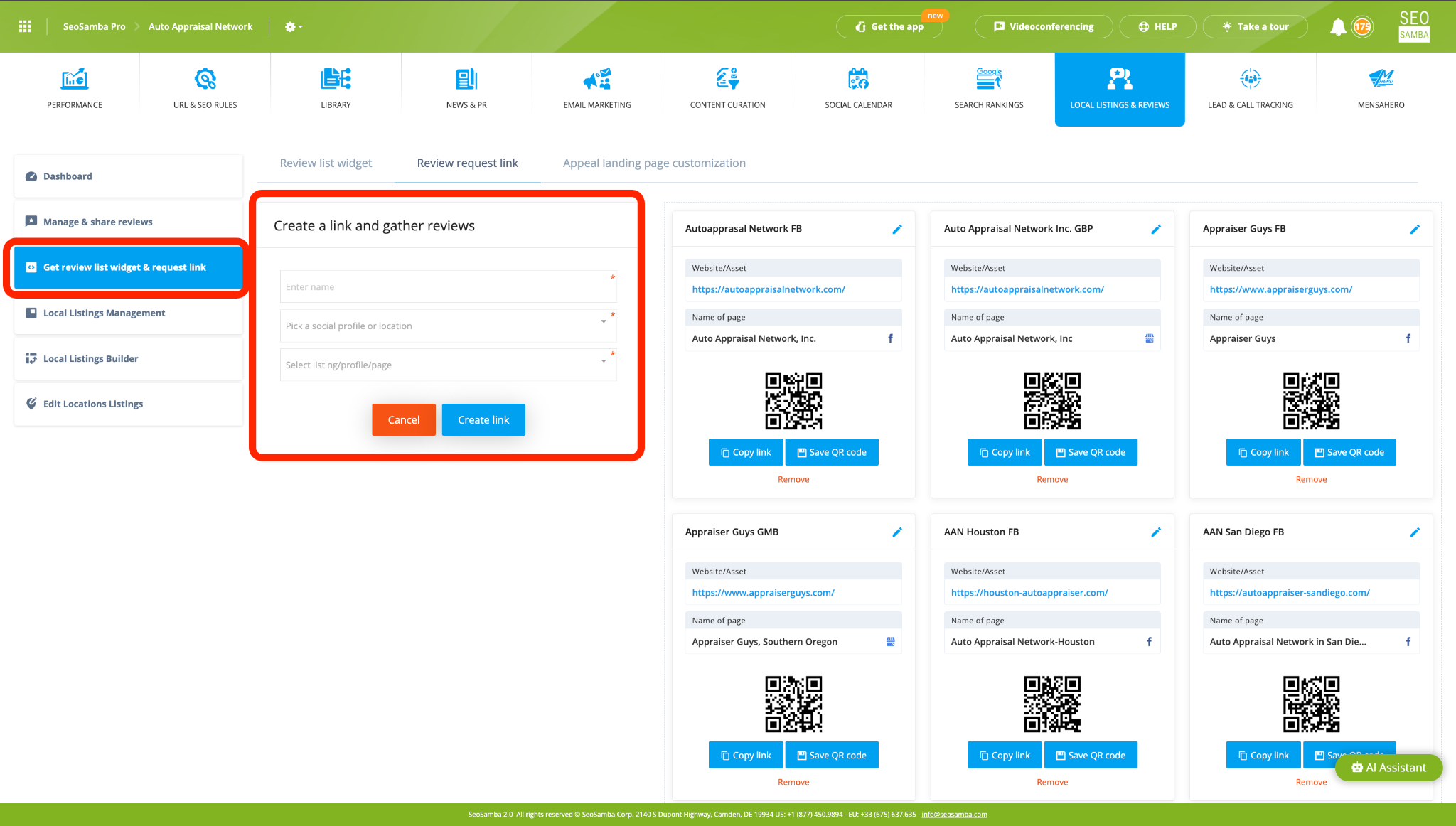Click Auto Appraisal Network breadcrumb
The image size is (1456, 826).
200,26
